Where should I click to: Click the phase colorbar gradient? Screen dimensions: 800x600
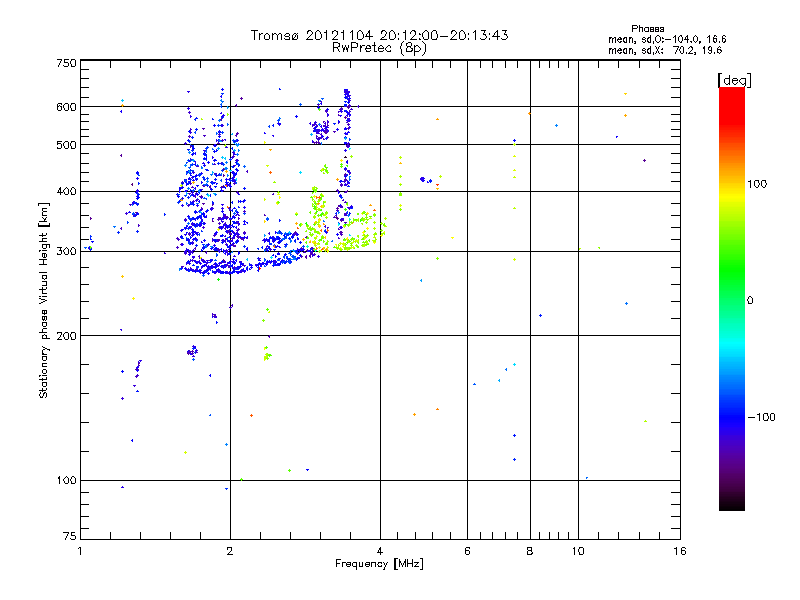click(732, 299)
